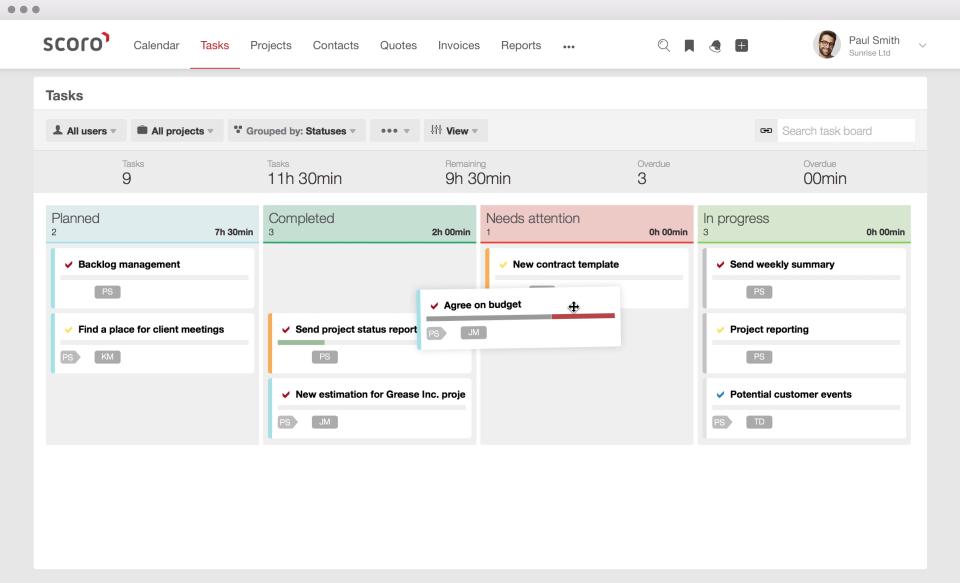Click the Search task board field

tap(845, 131)
